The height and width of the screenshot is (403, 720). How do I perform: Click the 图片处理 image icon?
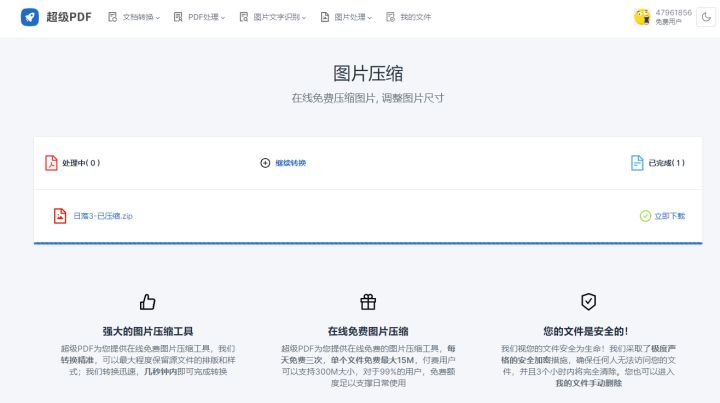click(325, 17)
